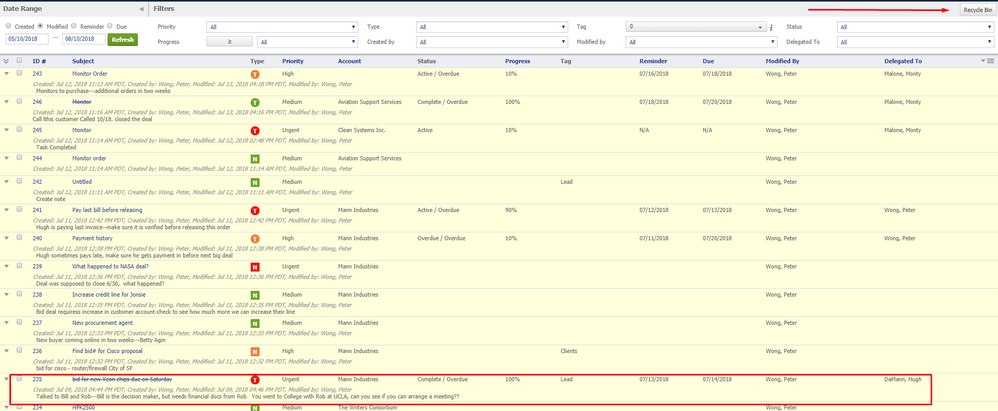Click the orange Note icon for item 236
Image resolution: width=998 pixels, height=411 pixels.
point(255,352)
